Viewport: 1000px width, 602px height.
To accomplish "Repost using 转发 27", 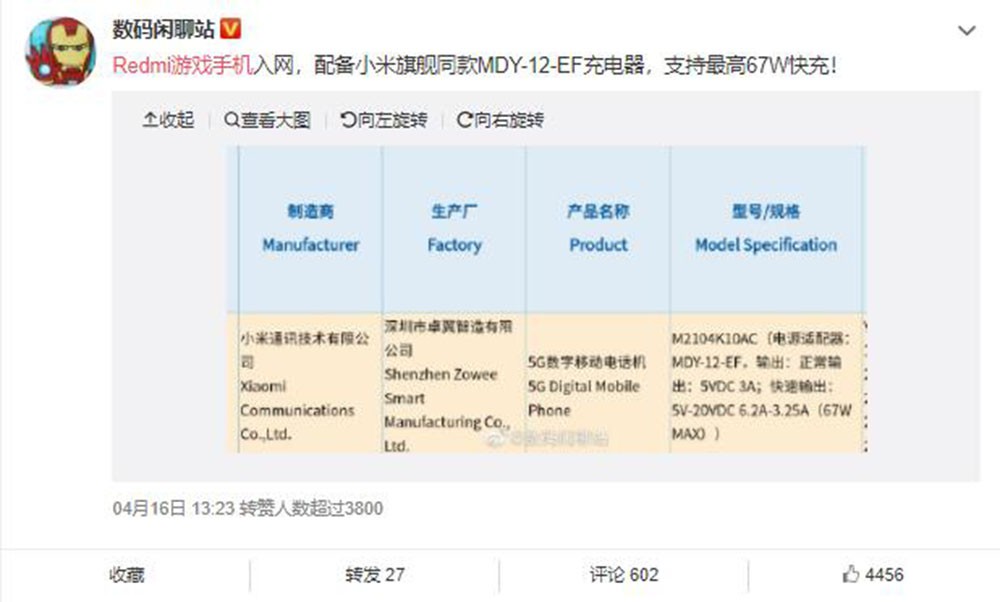I will (375, 575).
